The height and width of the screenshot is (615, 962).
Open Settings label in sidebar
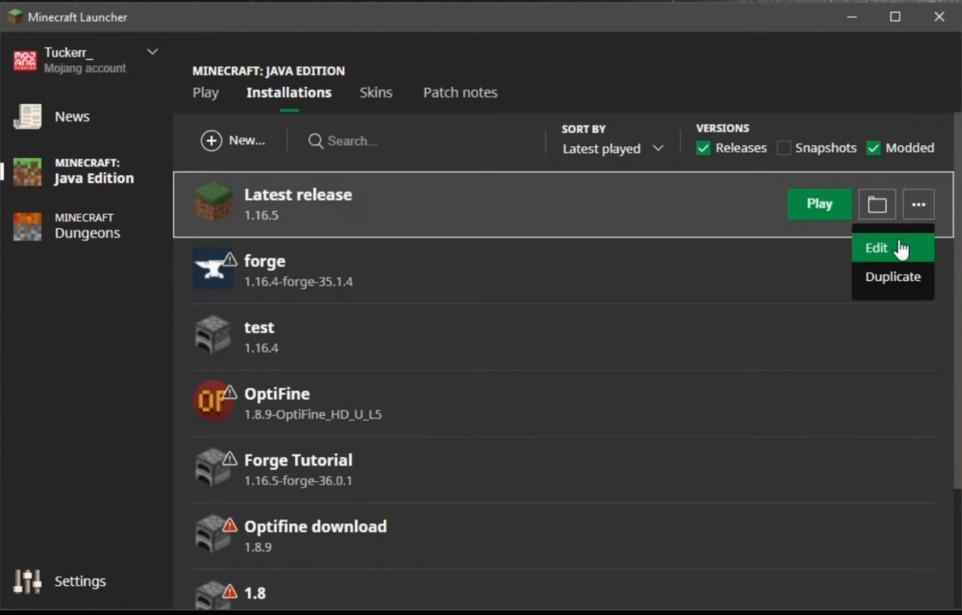click(80, 581)
